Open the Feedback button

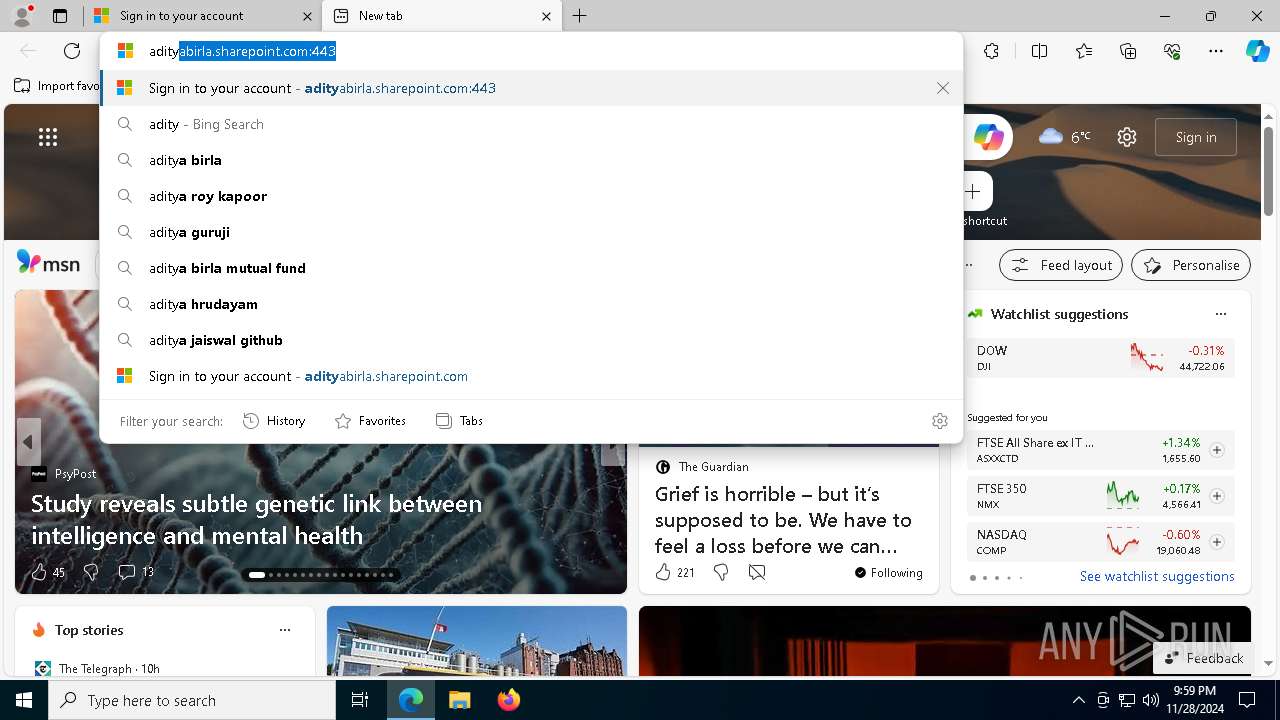coord(1203,658)
